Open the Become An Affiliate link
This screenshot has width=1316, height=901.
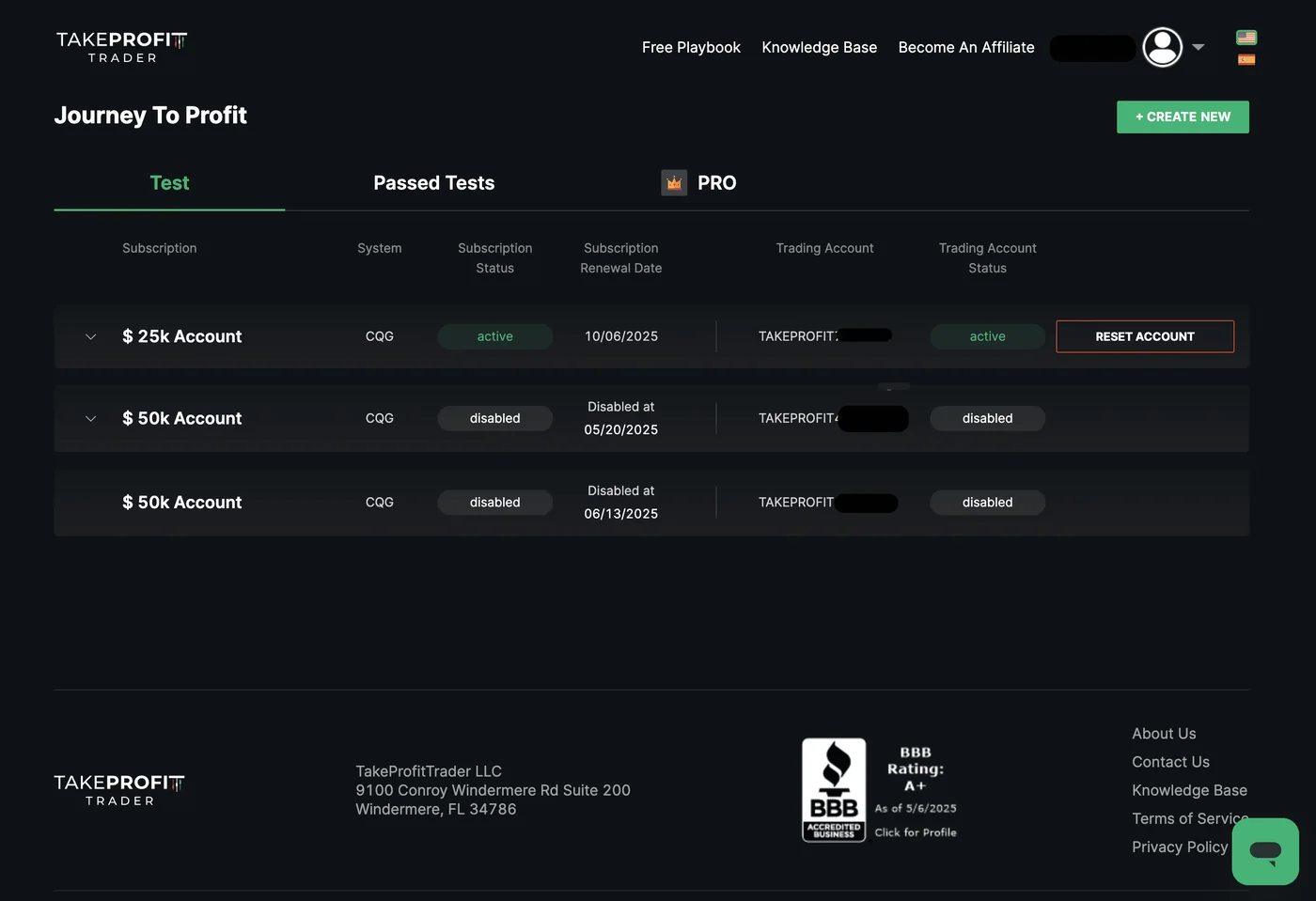[x=966, y=47]
